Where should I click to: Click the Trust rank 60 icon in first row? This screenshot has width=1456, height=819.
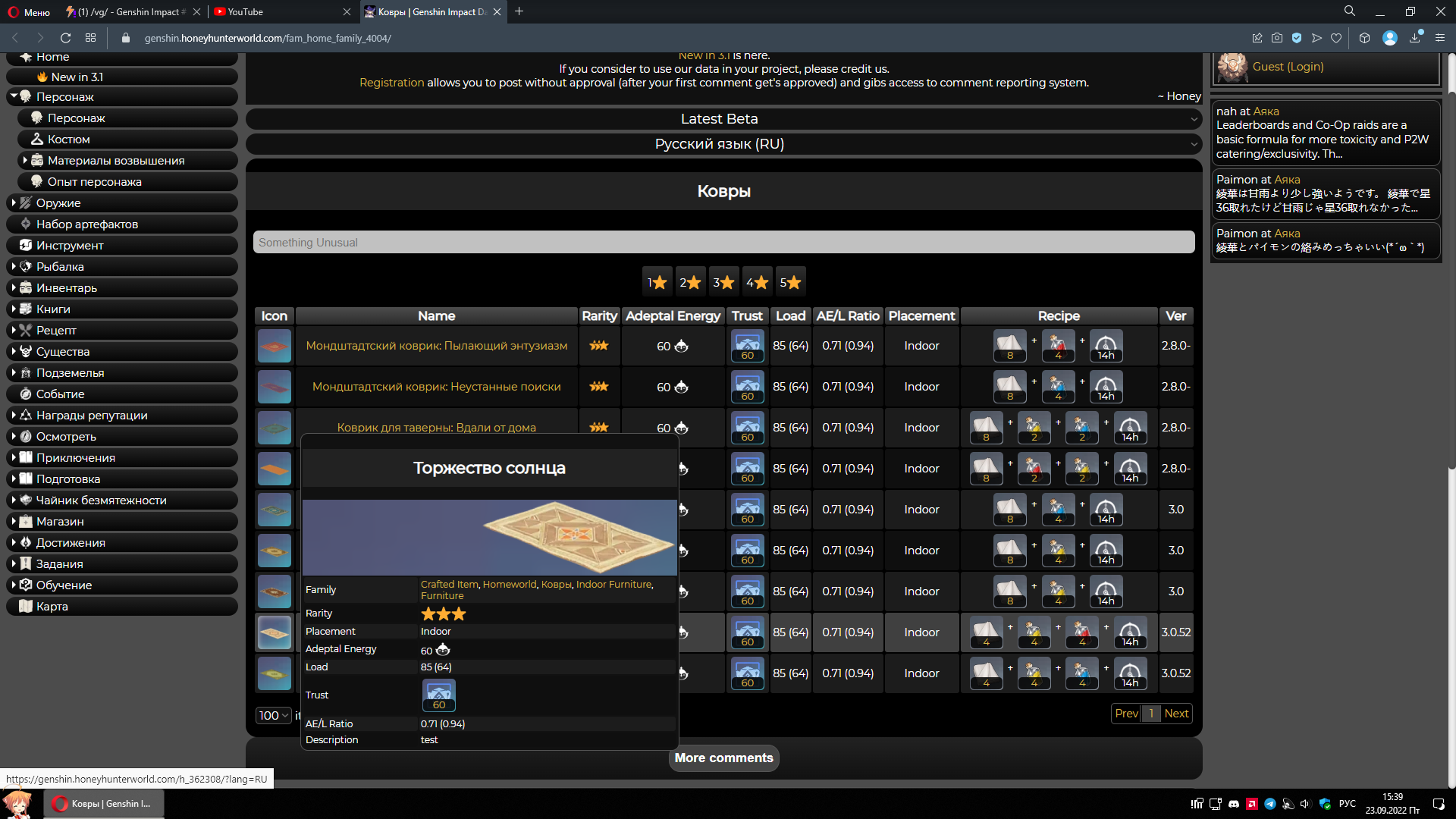(747, 346)
